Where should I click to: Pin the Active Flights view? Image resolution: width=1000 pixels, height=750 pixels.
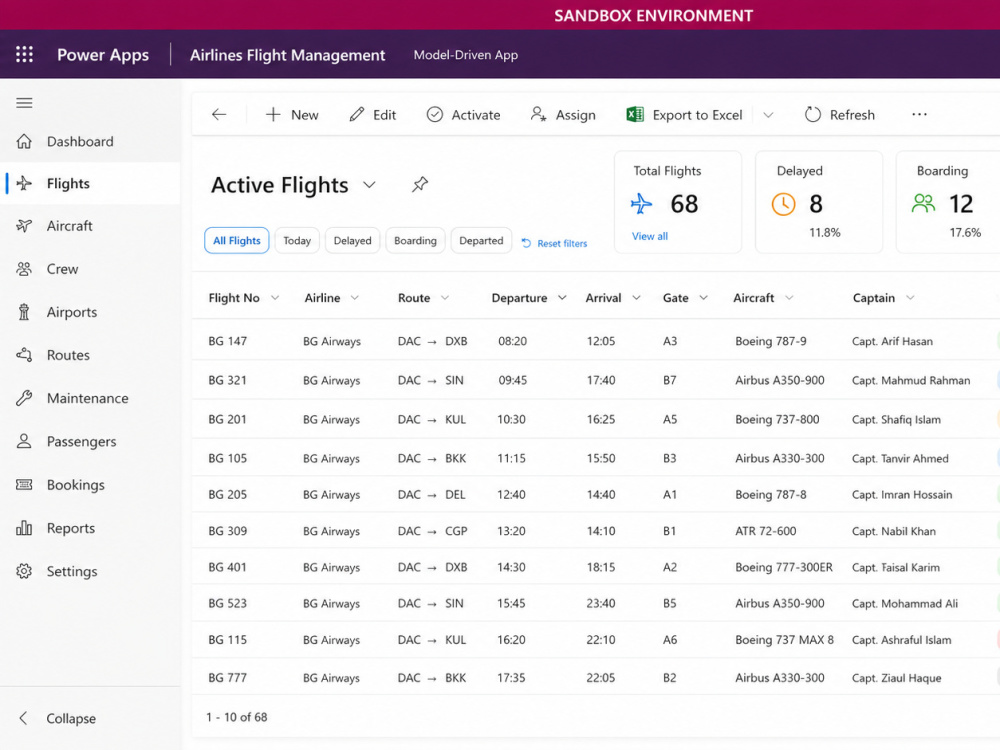pos(420,185)
